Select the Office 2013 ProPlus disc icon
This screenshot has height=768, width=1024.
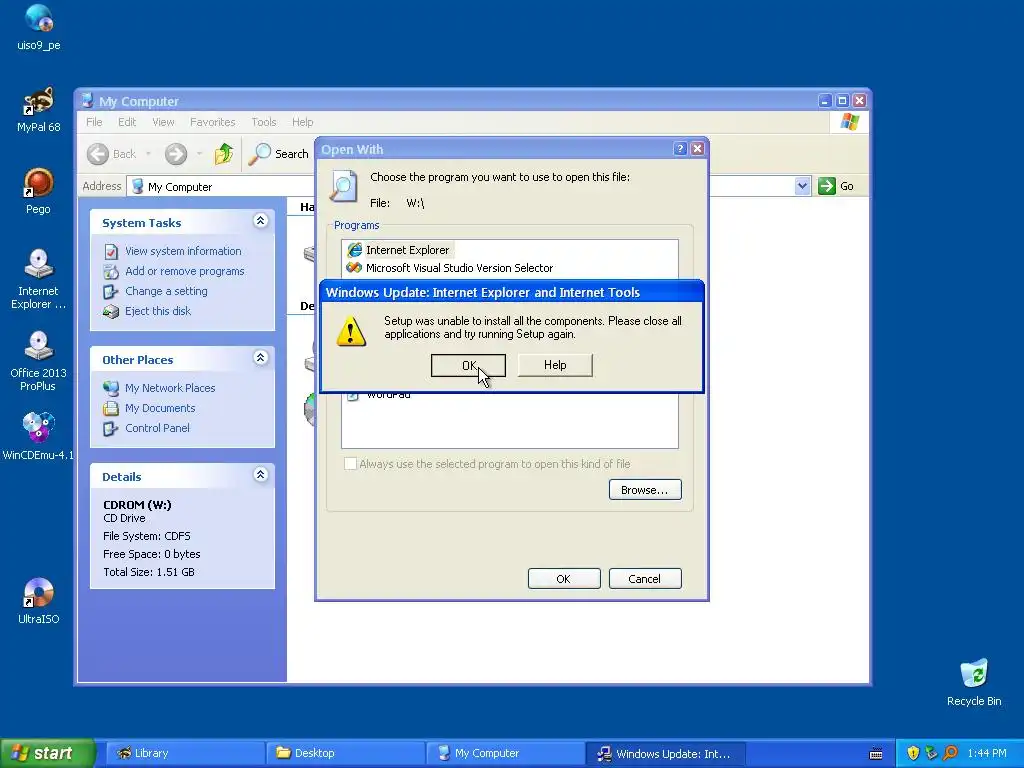(x=39, y=361)
